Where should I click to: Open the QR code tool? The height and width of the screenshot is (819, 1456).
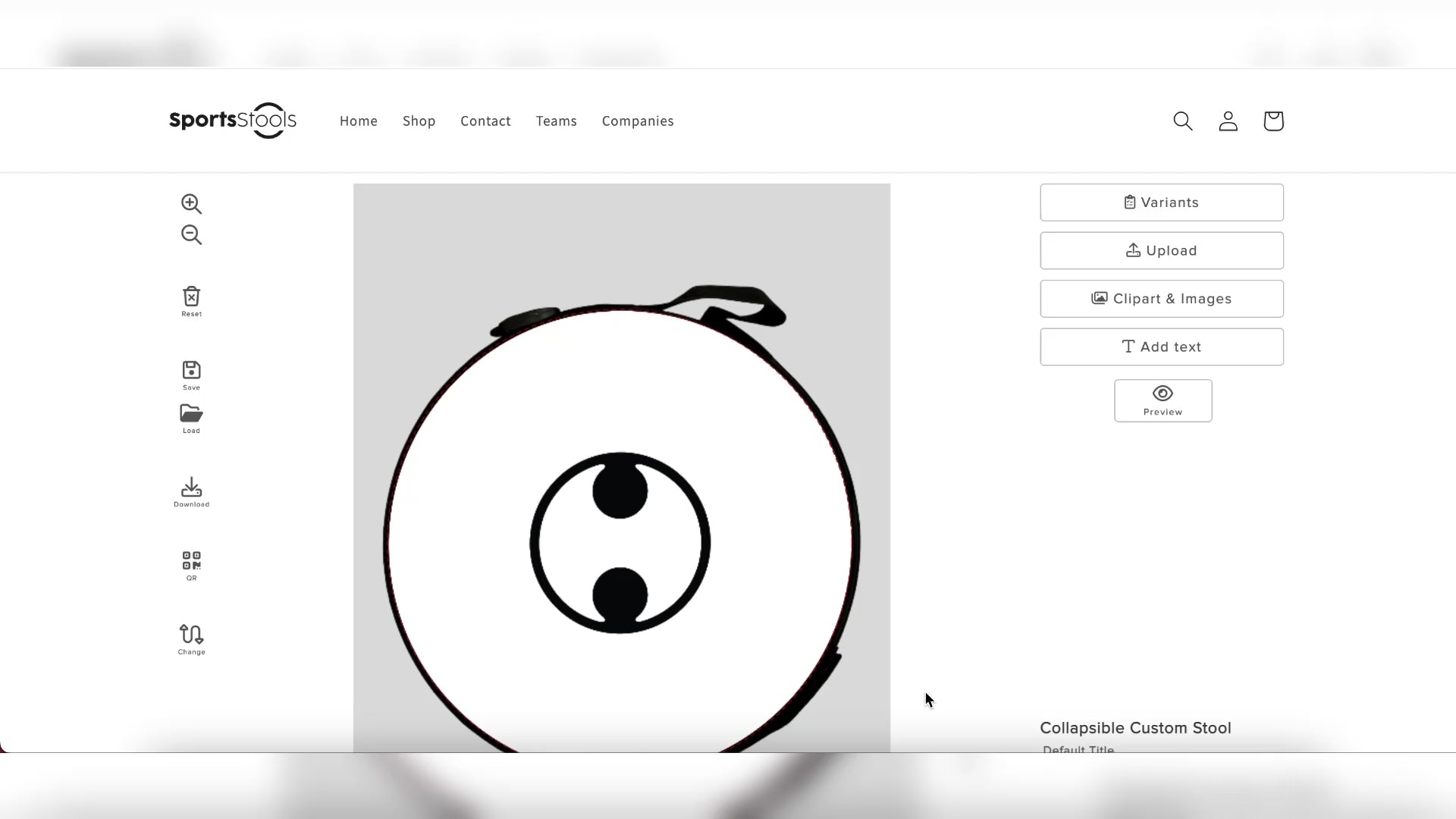pyautogui.click(x=191, y=565)
